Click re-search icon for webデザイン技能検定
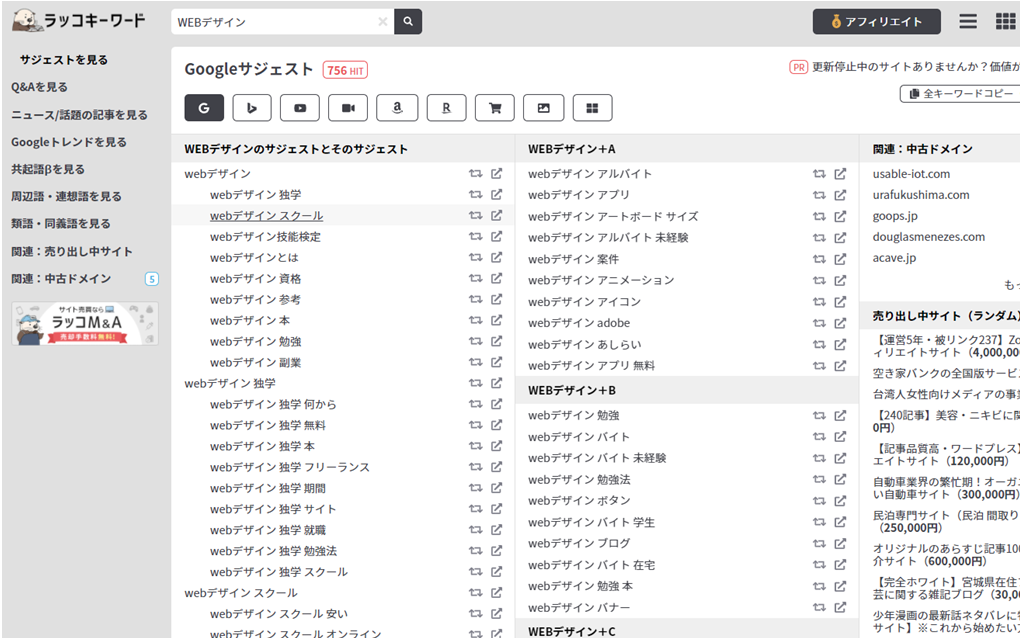 tap(476, 237)
